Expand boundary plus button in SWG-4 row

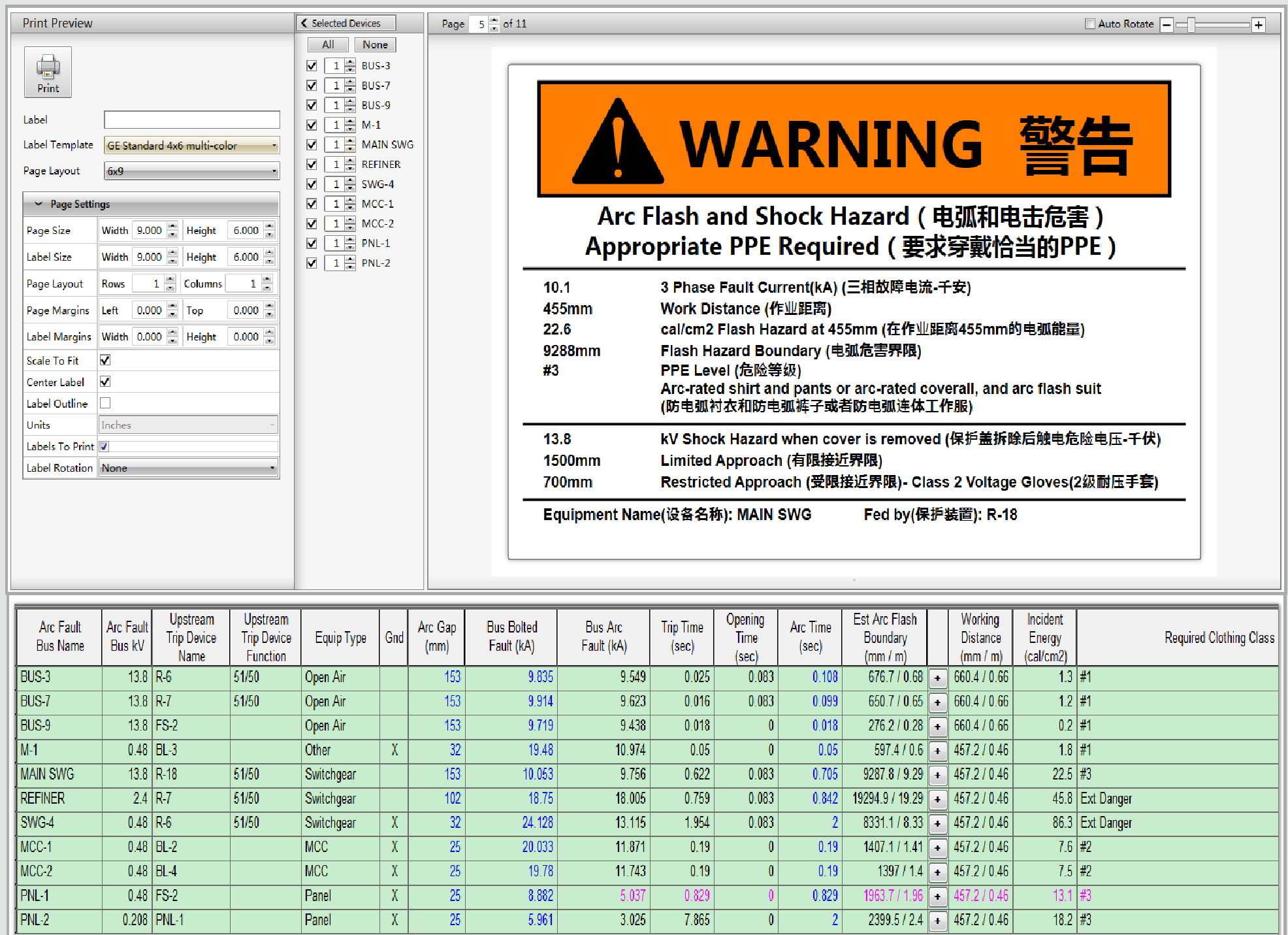[937, 823]
